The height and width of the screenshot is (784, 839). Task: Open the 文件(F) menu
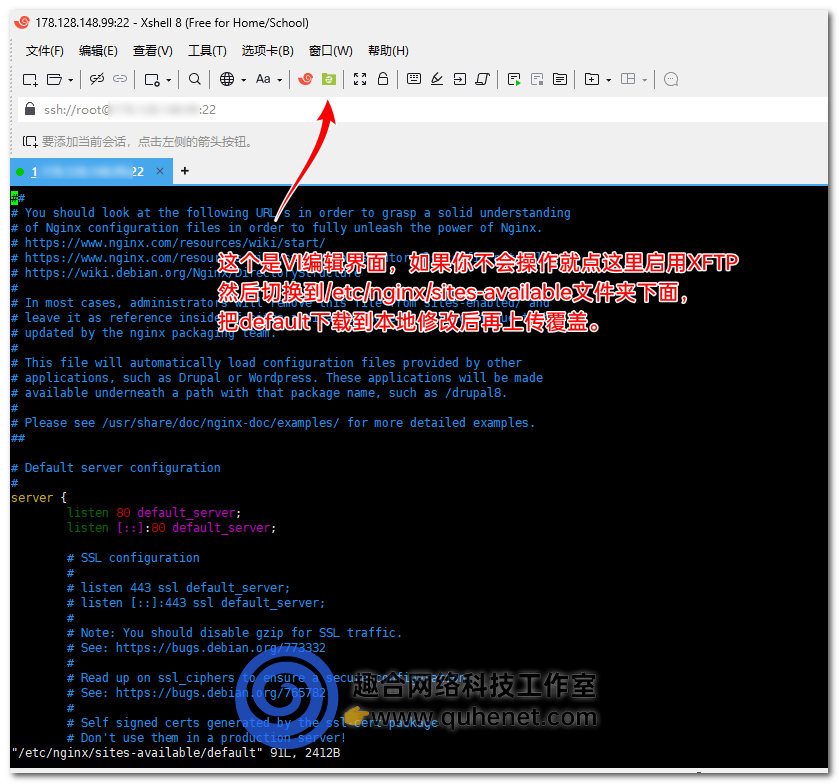45,51
